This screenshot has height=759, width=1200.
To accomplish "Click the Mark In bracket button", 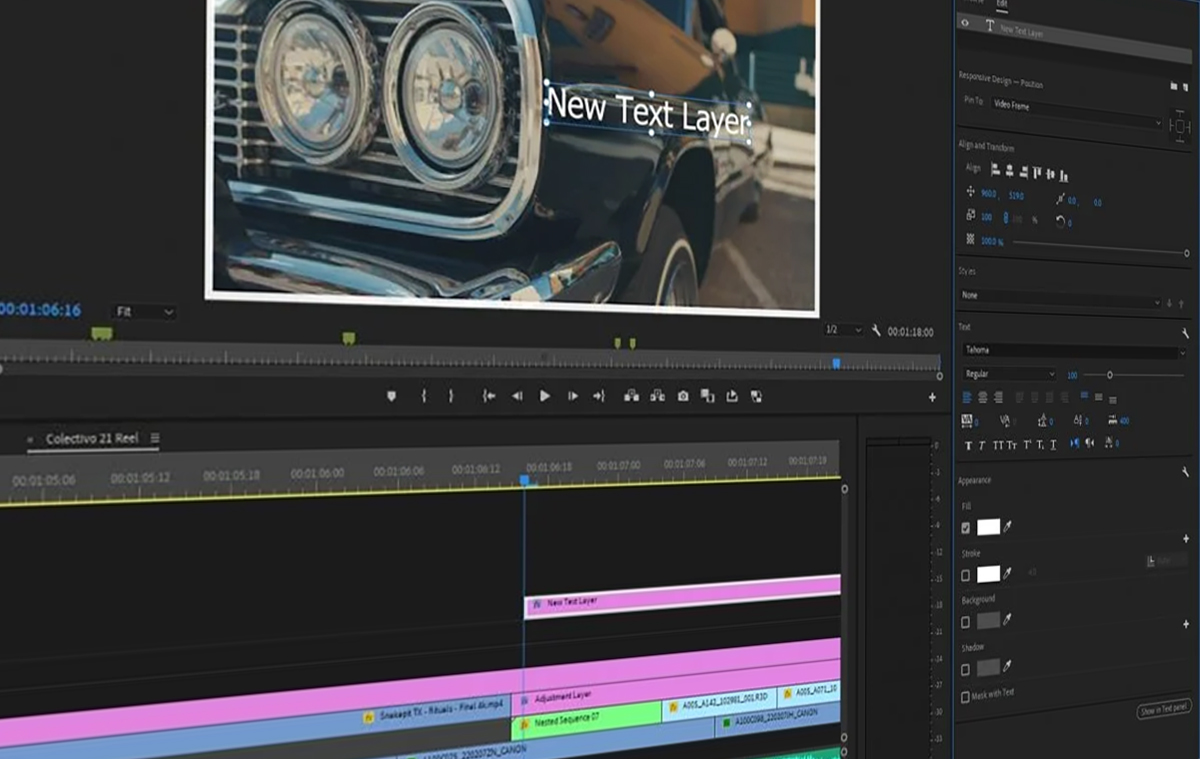I will (424, 396).
